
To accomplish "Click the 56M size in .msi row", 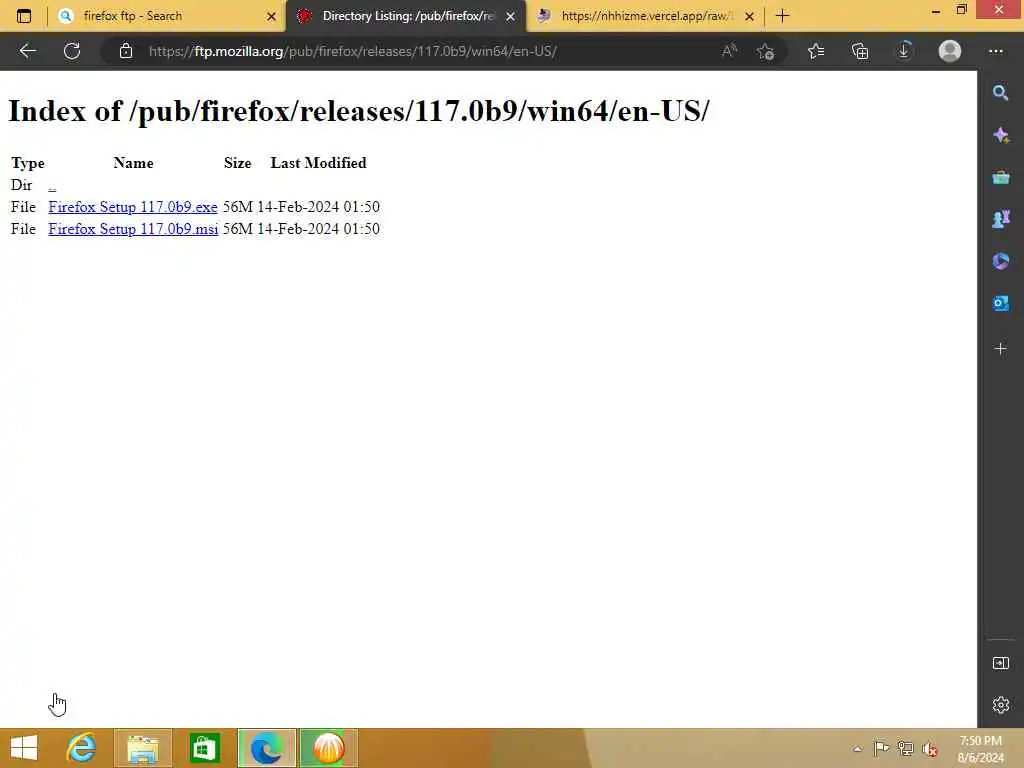I will point(238,229).
